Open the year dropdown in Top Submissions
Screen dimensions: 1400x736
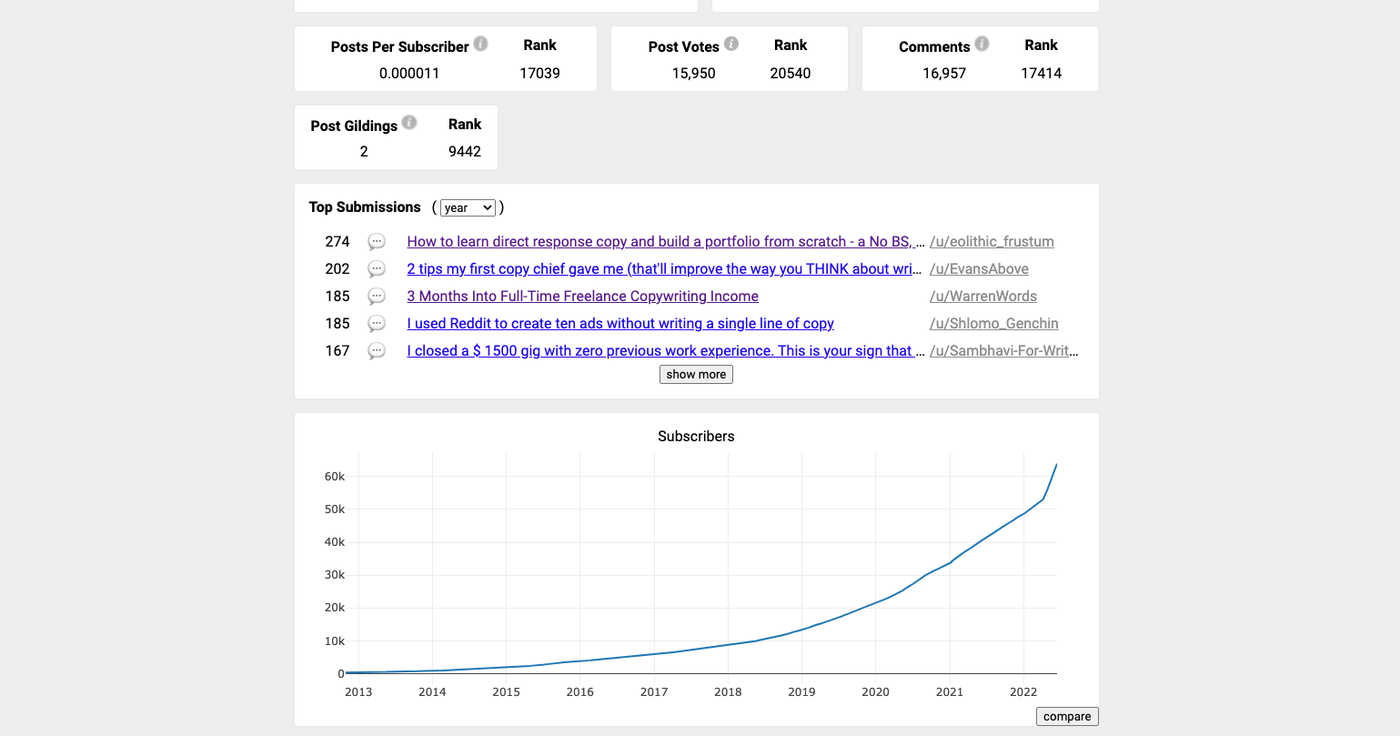pyautogui.click(x=468, y=208)
